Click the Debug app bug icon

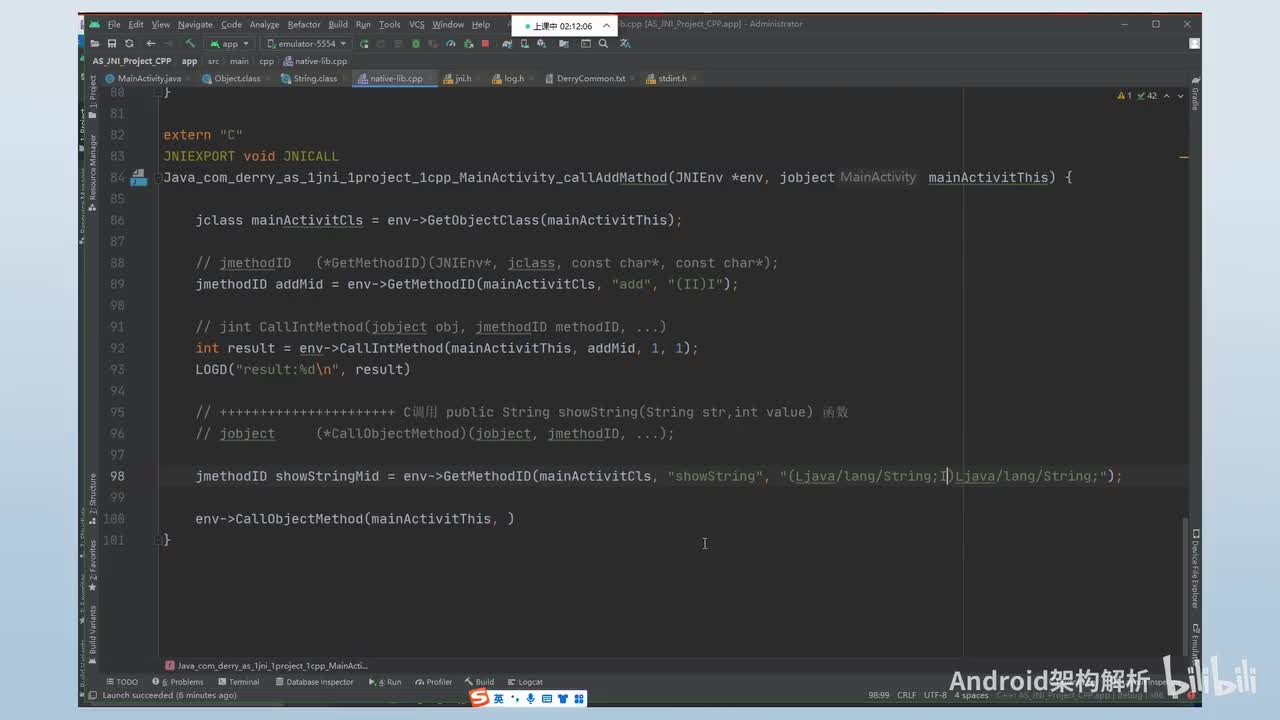tap(415, 44)
